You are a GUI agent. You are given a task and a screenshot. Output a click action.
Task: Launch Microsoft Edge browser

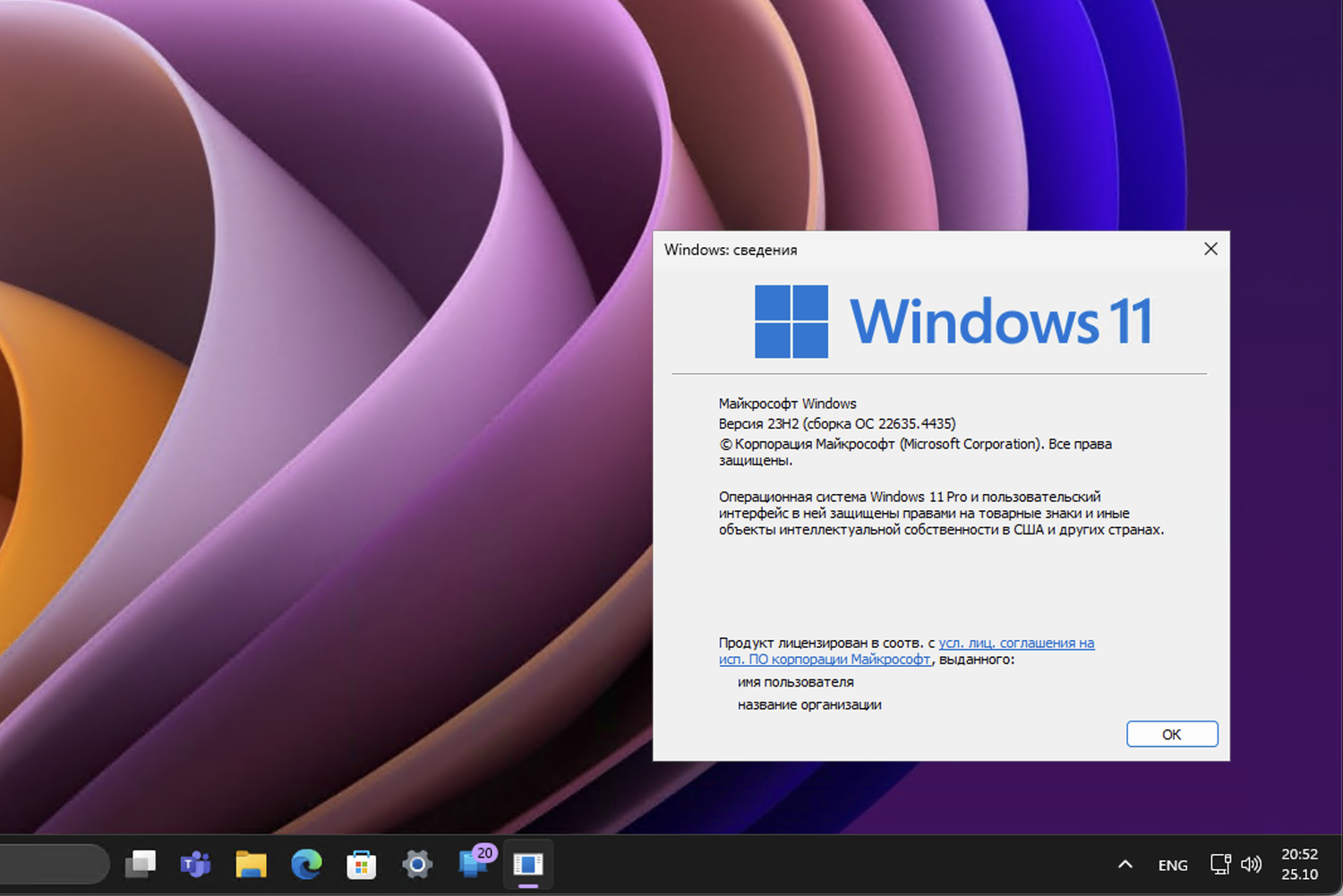point(305,864)
